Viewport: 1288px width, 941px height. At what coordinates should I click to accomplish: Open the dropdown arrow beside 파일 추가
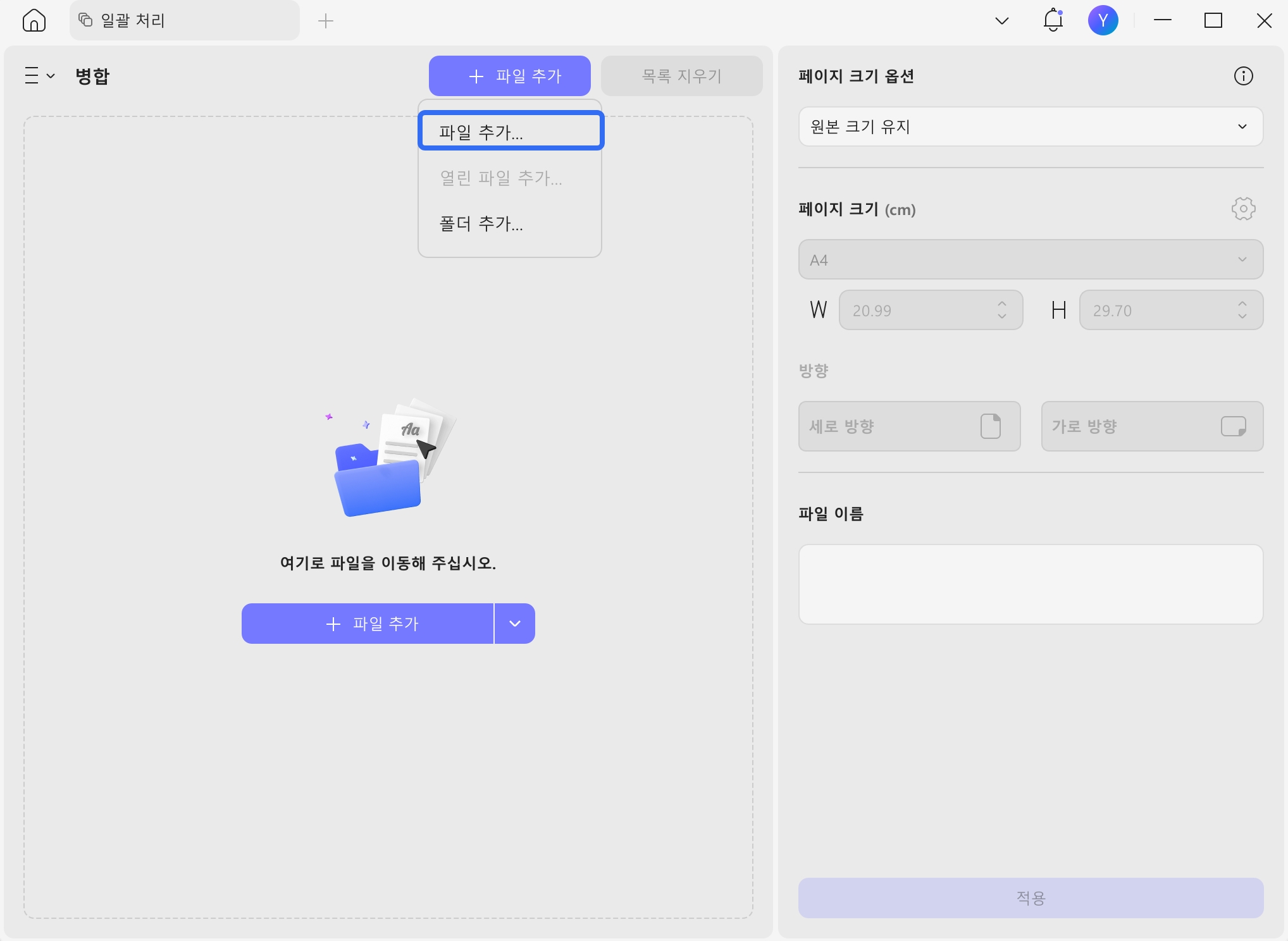click(514, 624)
